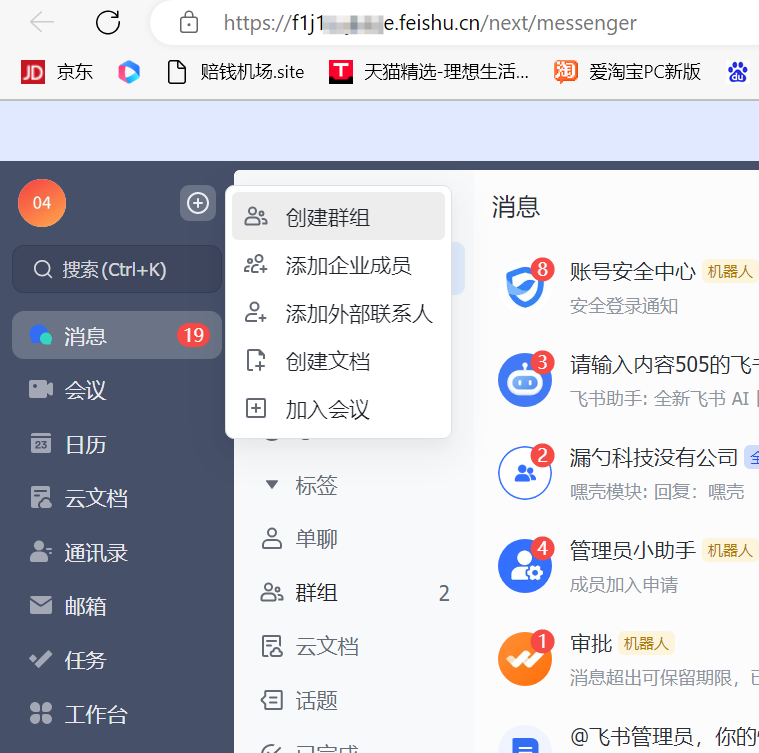
Task: Click the 漏勺科技没有公司 group avatar
Action: click(x=525, y=473)
